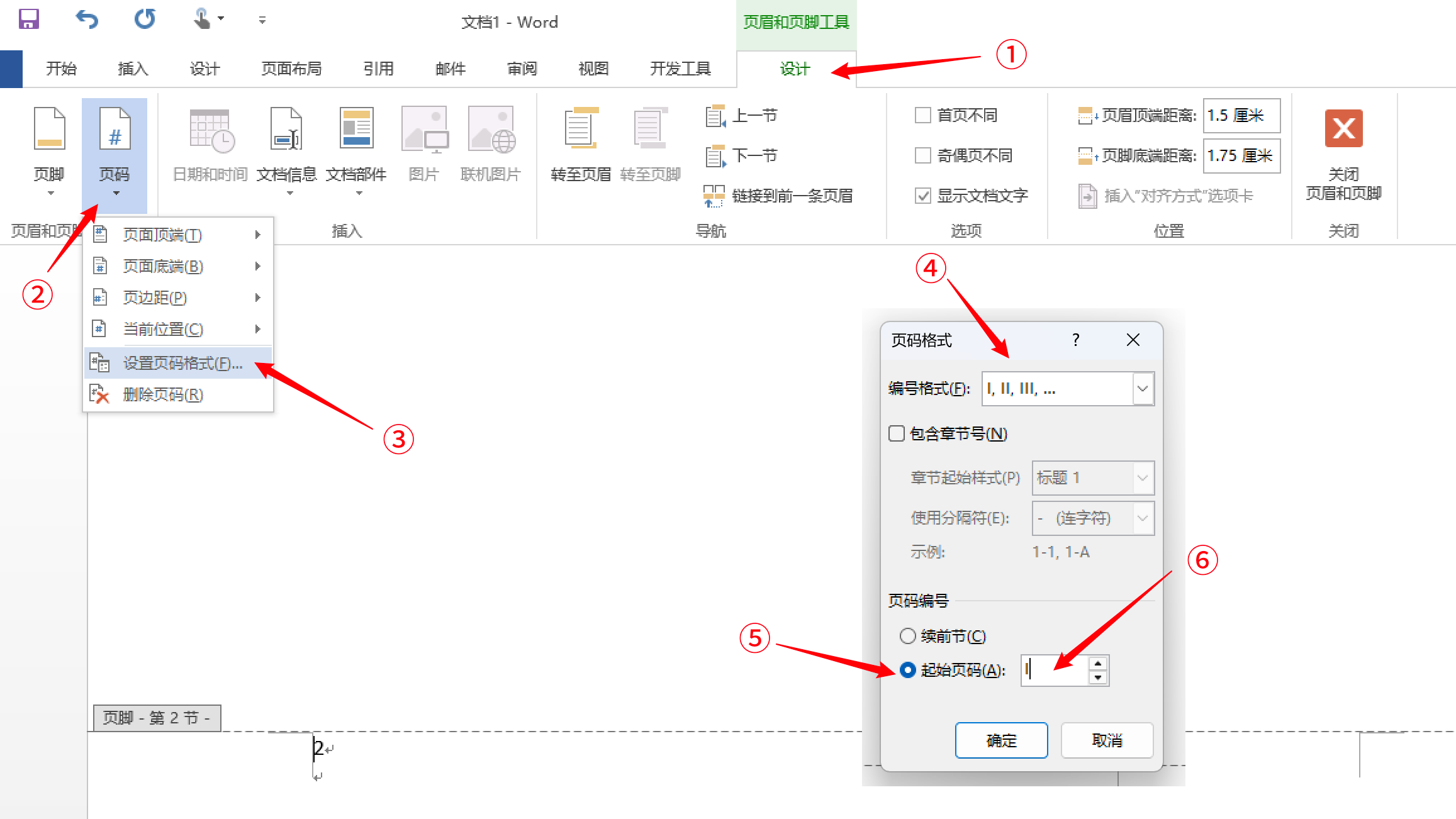Image resolution: width=1456 pixels, height=819 pixels.
Task: Switch to the 插入 ribbon tab
Action: pos(132,69)
